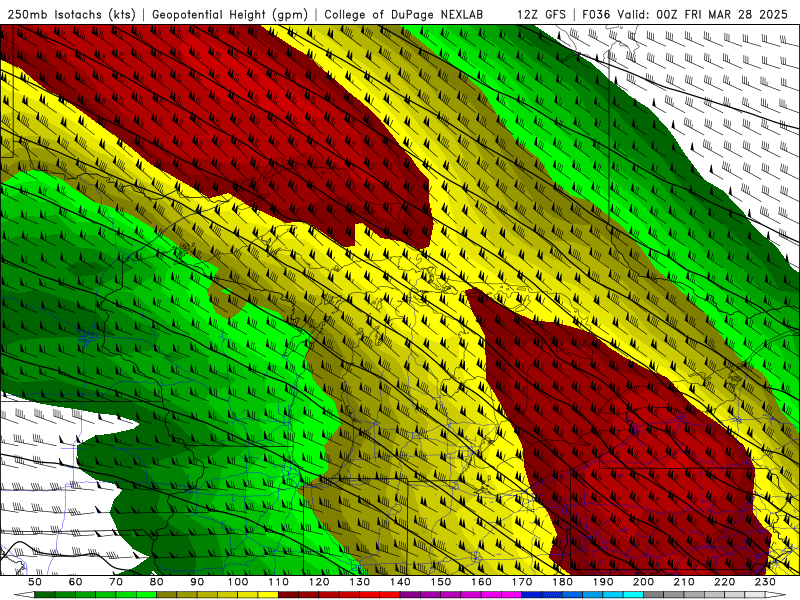Select the dark gray swatch right of 200
Image resolution: width=800 pixels, height=600 pixels.
(x=653, y=594)
